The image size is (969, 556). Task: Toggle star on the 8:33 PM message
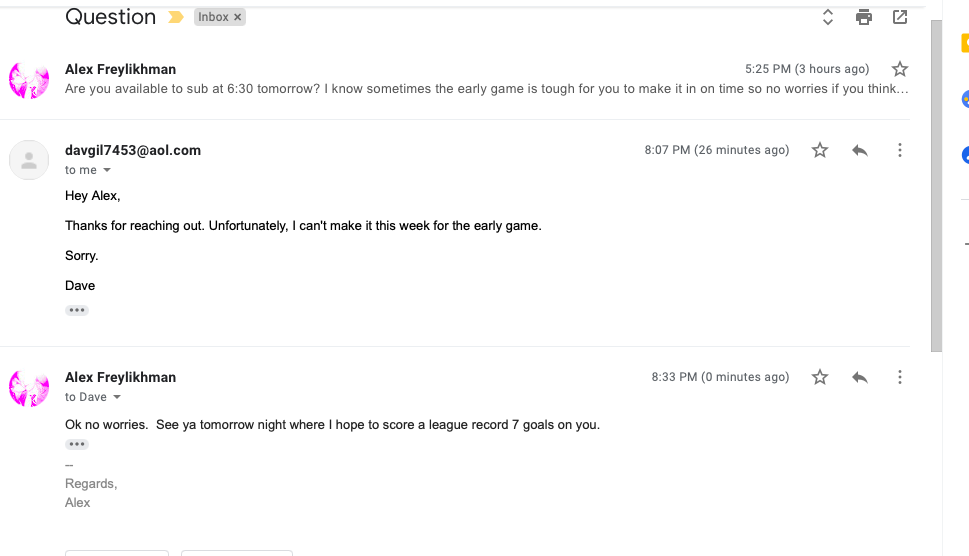point(820,377)
